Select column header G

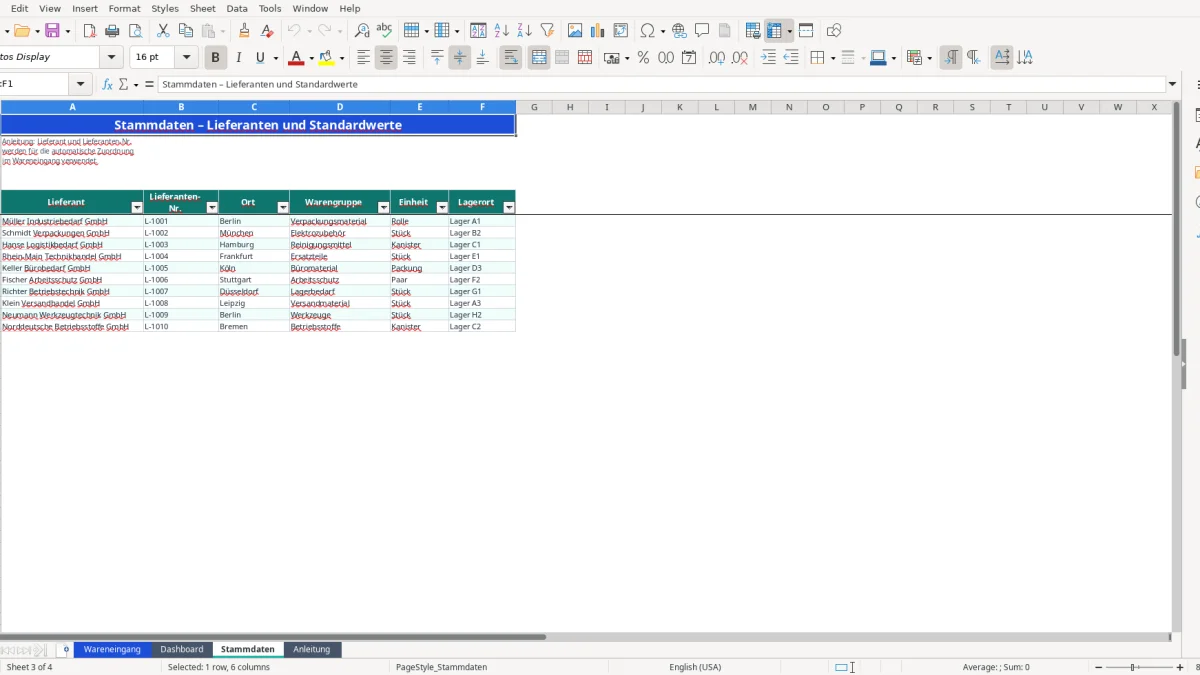click(x=534, y=107)
